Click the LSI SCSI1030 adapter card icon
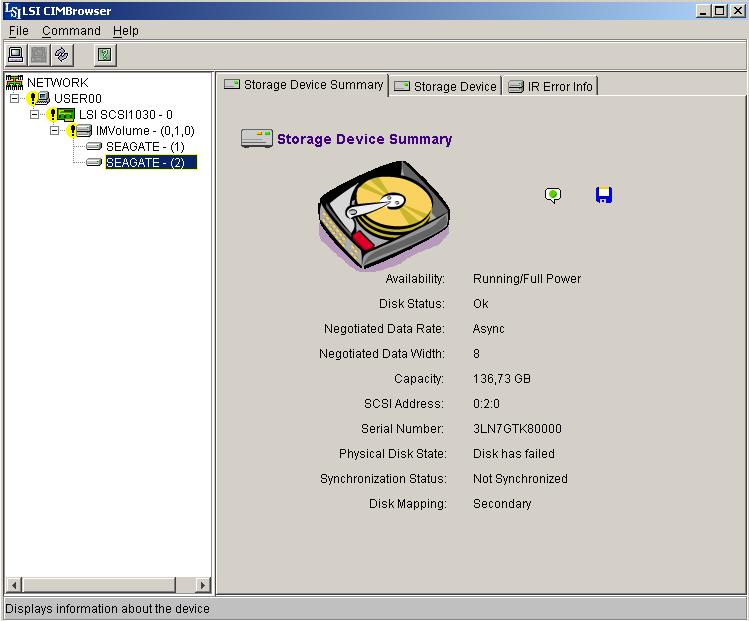Viewport: 749px width, 621px height. pyautogui.click(x=66, y=115)
